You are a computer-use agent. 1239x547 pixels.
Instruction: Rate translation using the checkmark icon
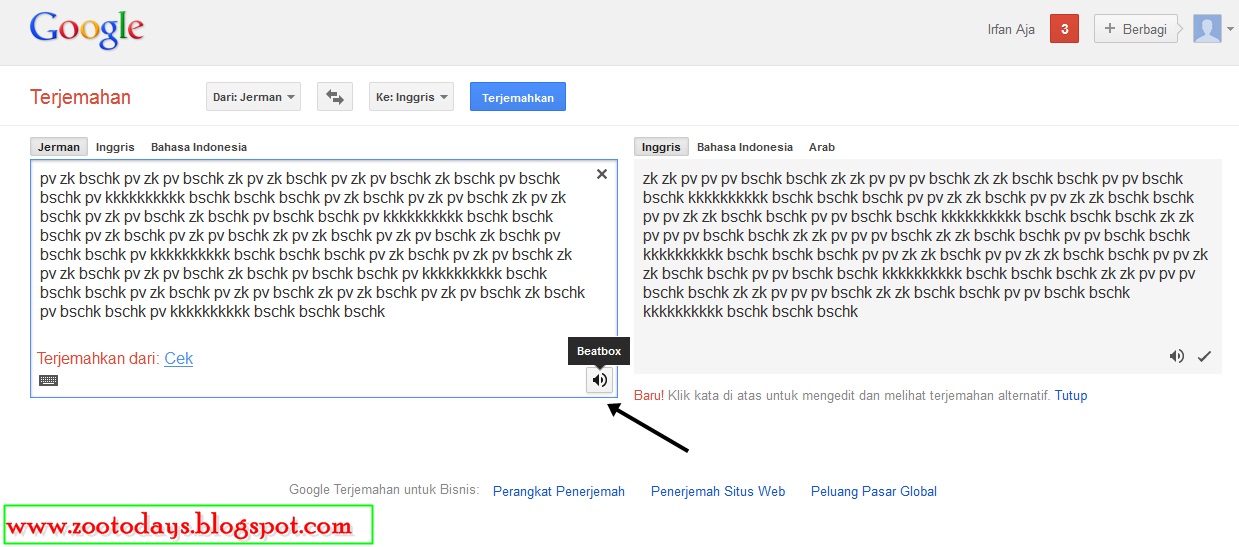[x=1204, y=356]
